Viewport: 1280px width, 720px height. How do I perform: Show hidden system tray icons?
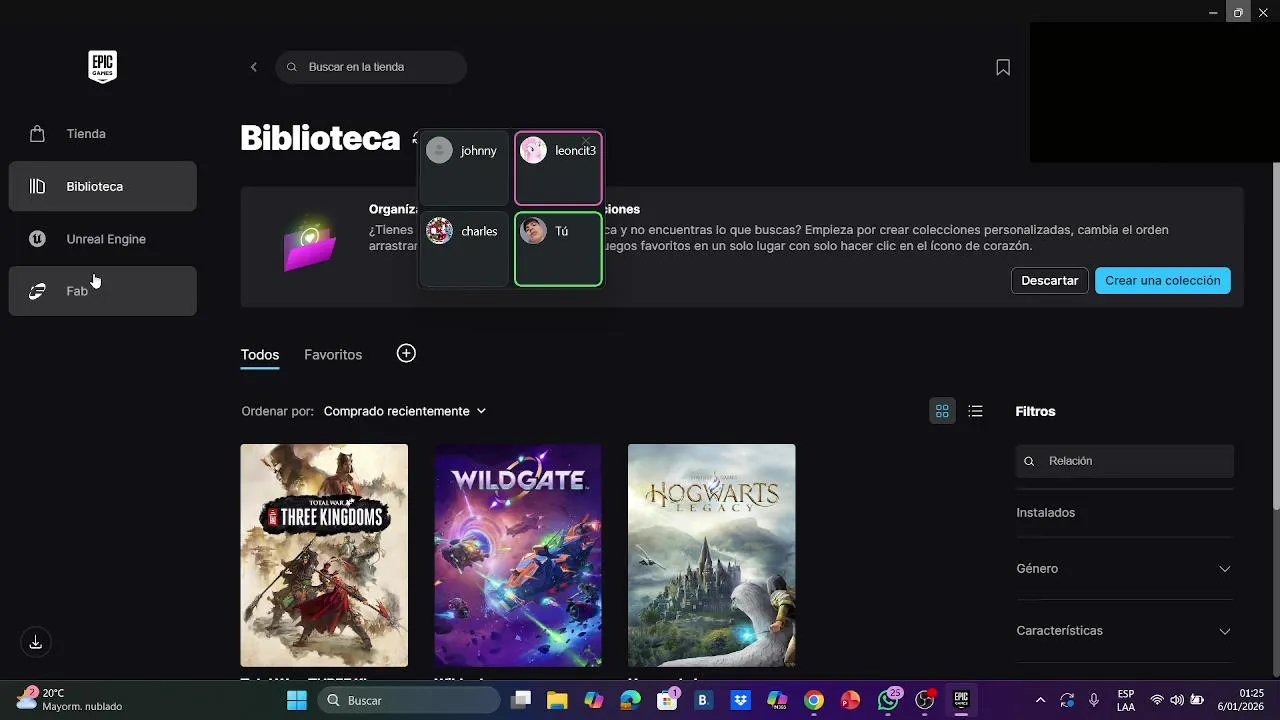1040,700
